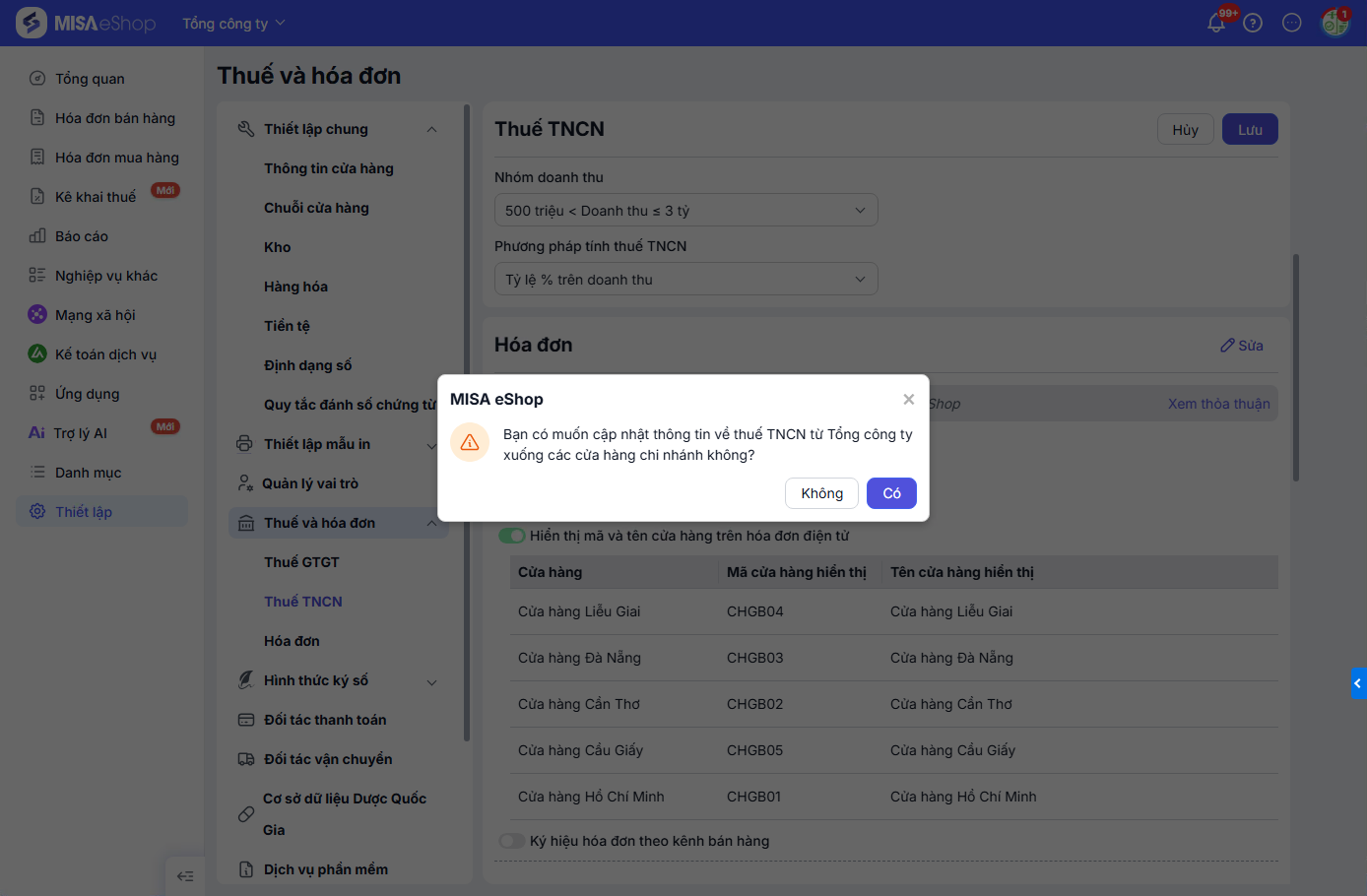Click the Danh mục list icon
Viewport: 1367px width, 896px height.
point(37,473)
